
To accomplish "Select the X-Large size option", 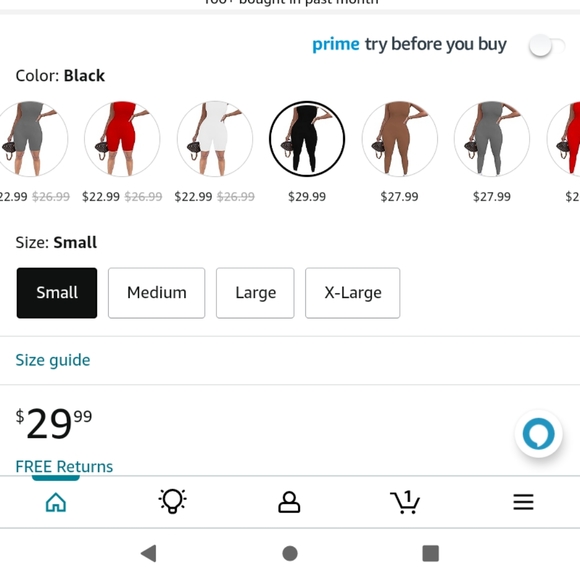I will tap(353, 293).
